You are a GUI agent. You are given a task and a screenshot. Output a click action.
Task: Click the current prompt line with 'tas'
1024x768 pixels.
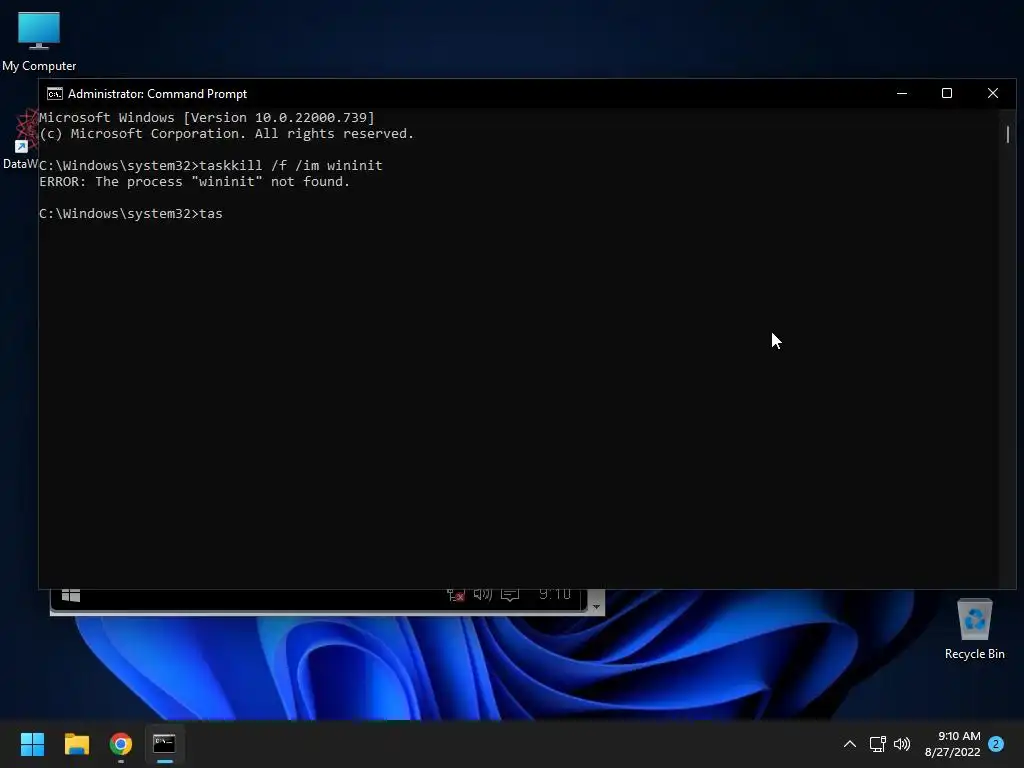(x=131, y=214)
